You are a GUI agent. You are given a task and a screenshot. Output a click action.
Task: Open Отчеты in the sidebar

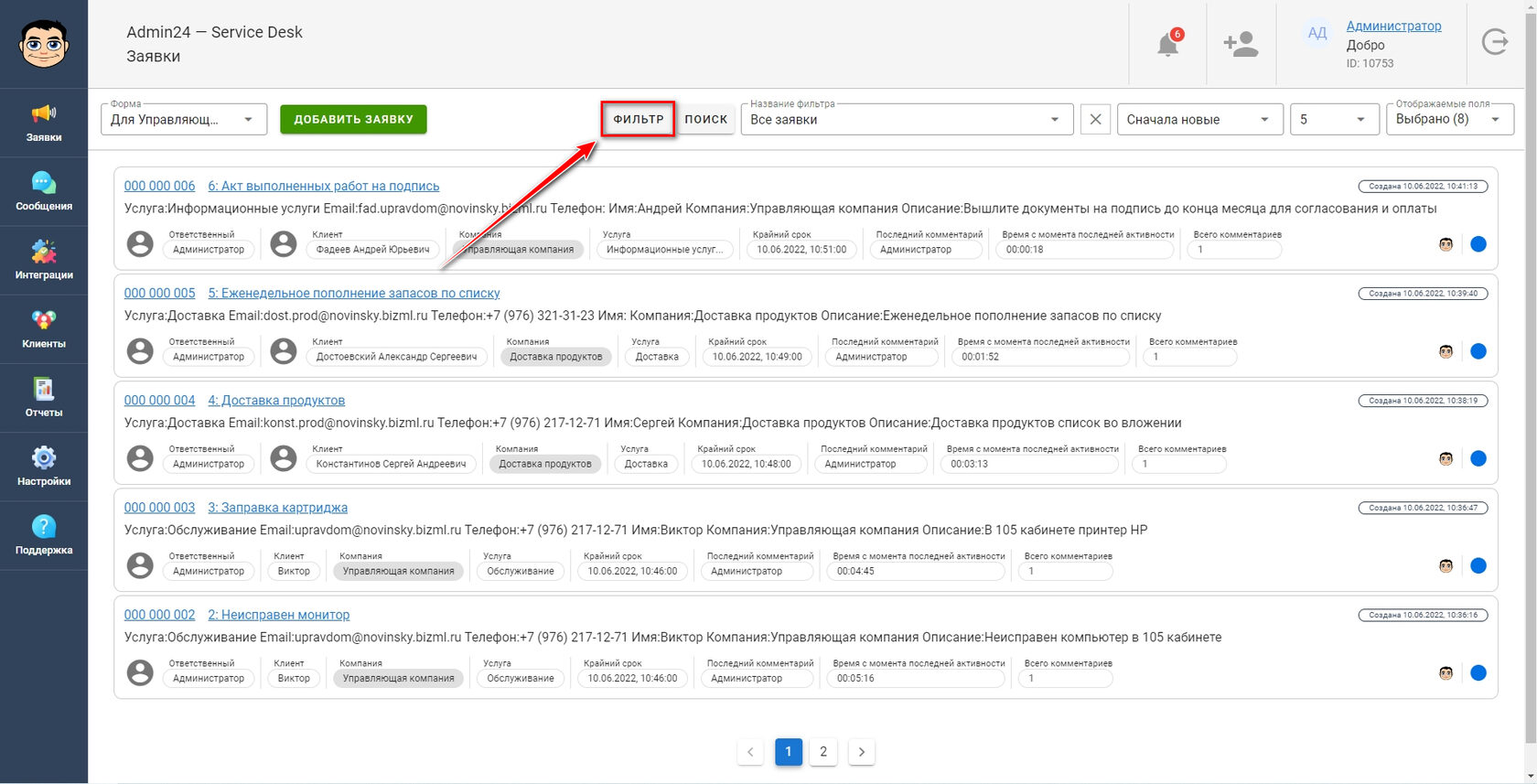coord(44,398)
